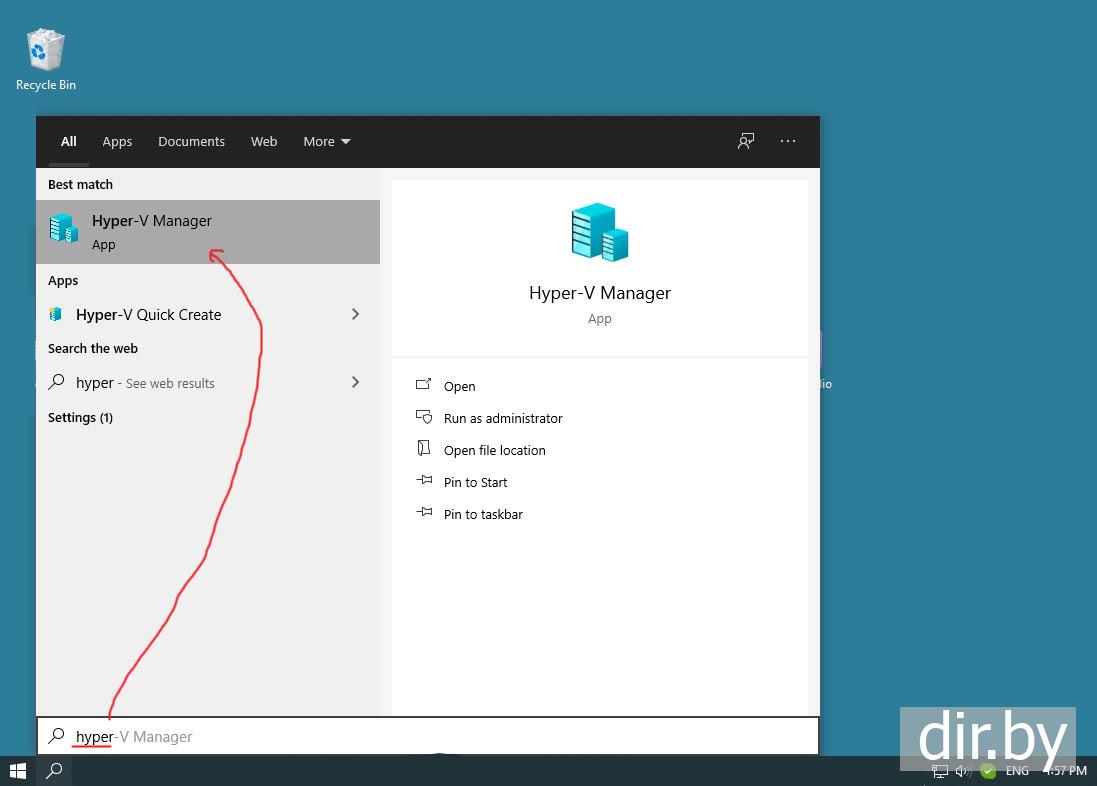
Task: Switch to the Apps filter tab
Action: [x=117, y=141]
